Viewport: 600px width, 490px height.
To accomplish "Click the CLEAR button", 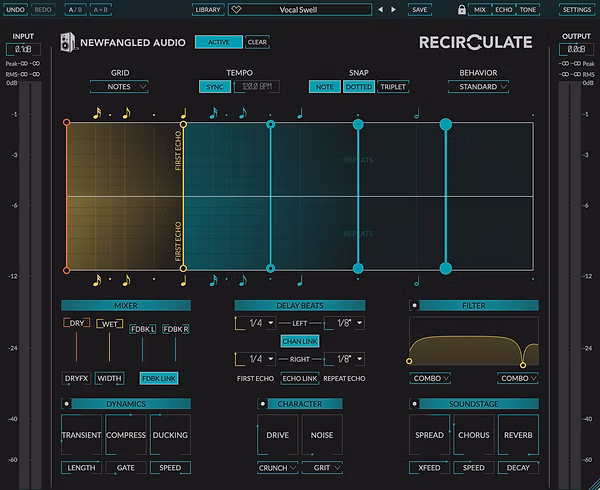I will pos(257,42).
